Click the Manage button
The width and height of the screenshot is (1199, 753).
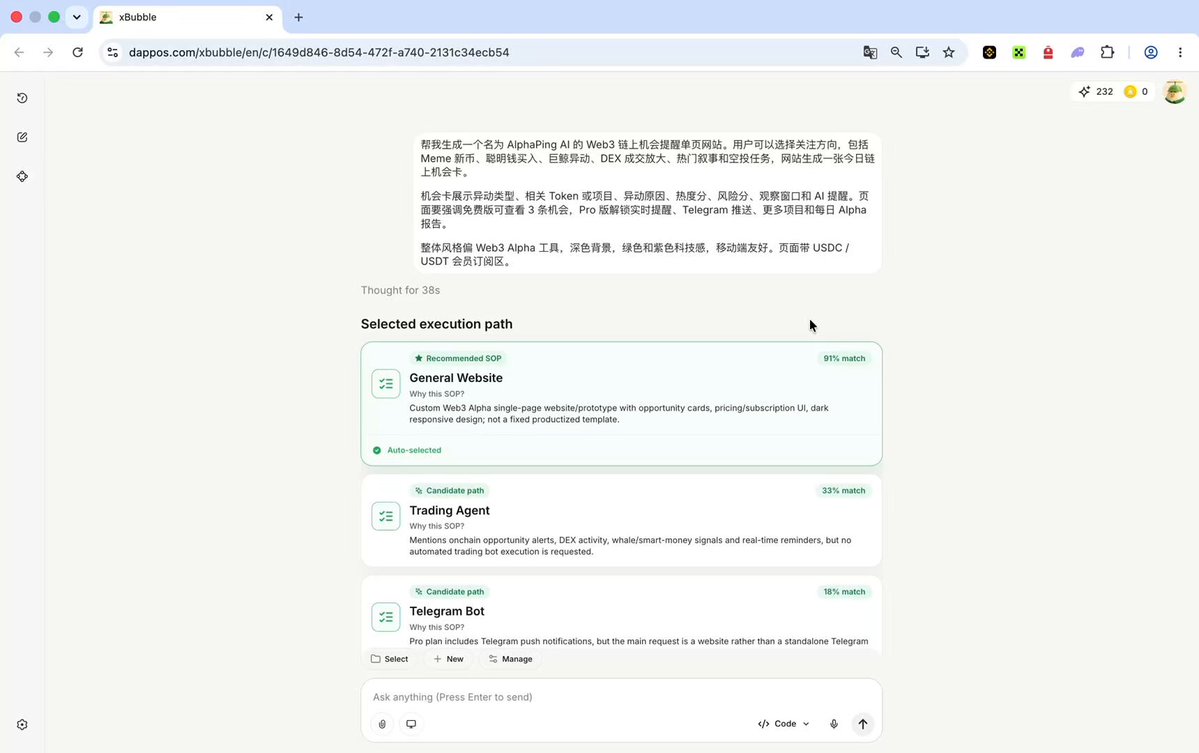pos(510,659)
